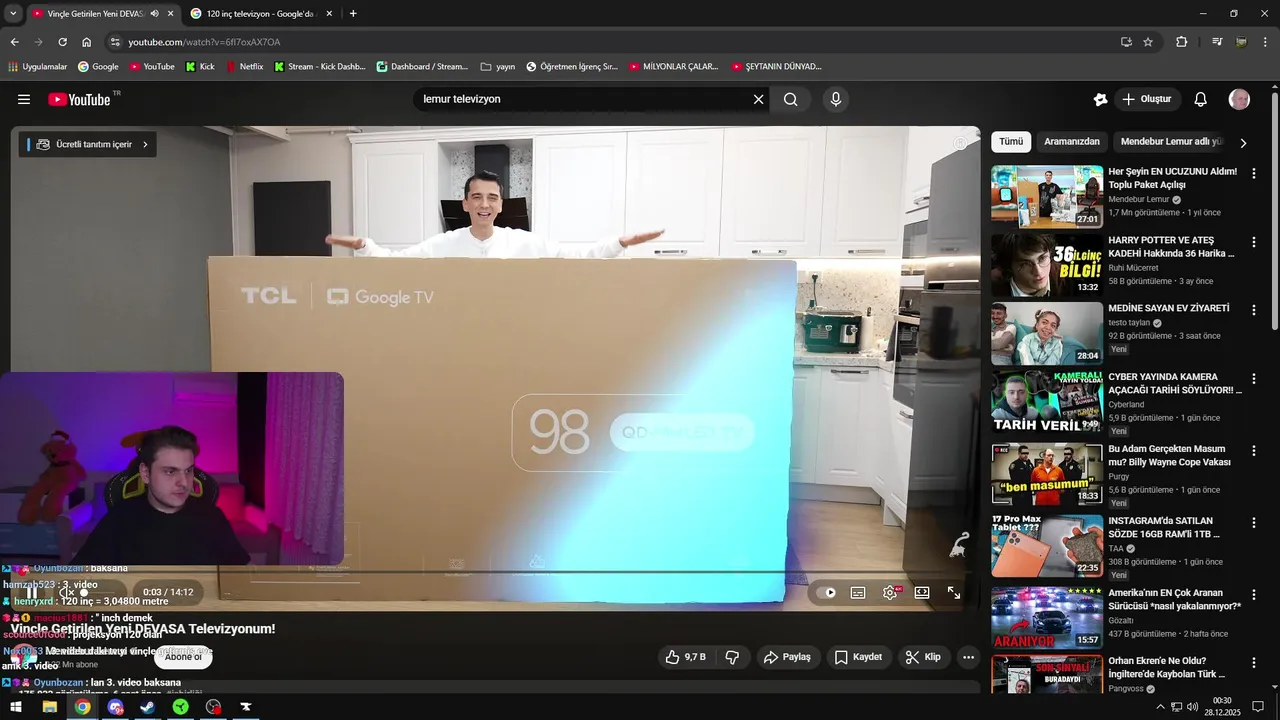Open File Explorer from taskbar
The width and height of the screenshot is (1280, 720).
pos(49,707)
